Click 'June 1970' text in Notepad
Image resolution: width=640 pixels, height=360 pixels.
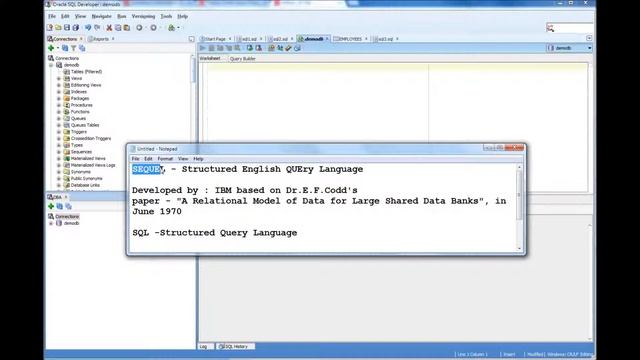click(x=157, y=211)
